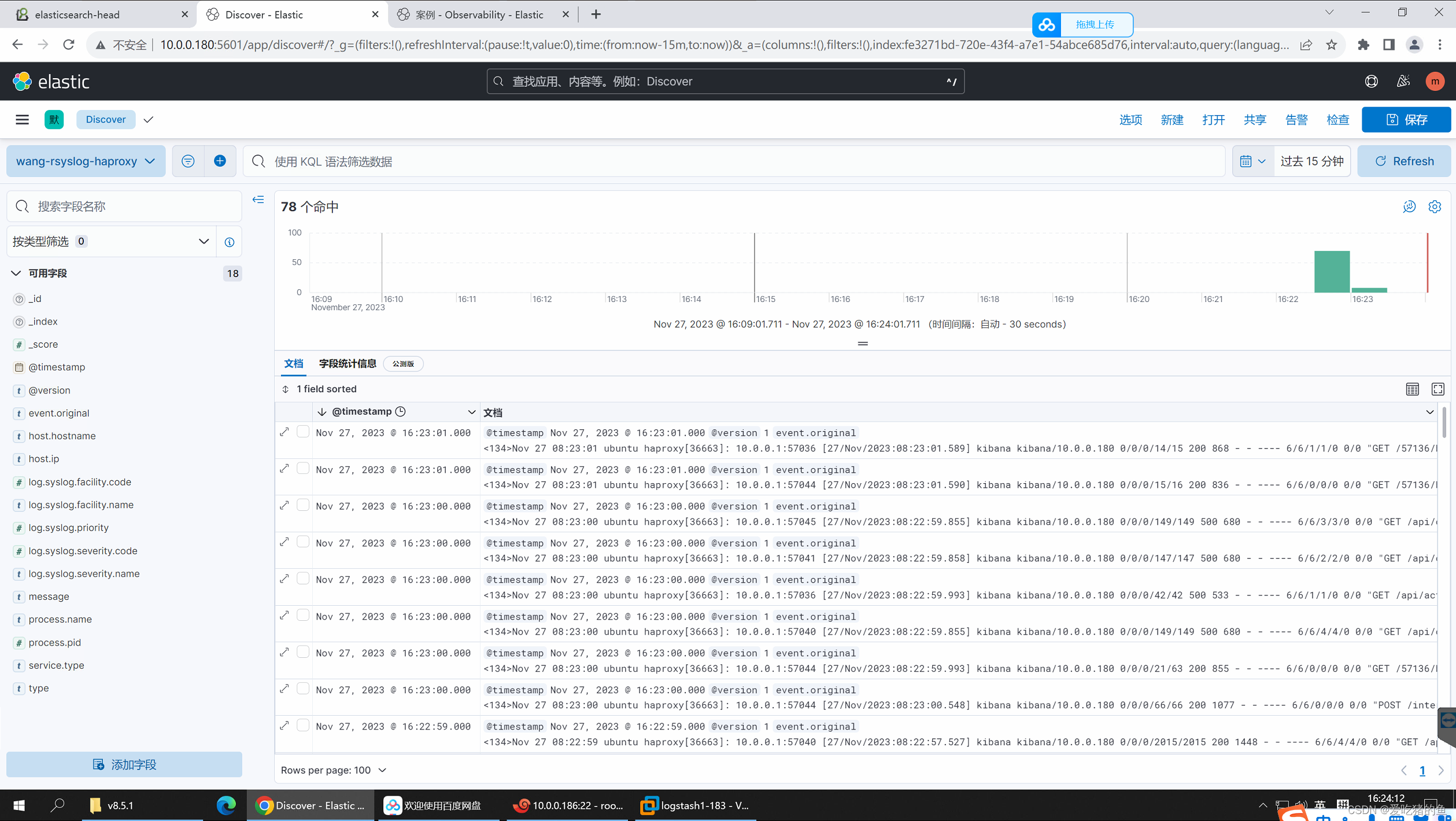This screenshot has width=1456, height=821.
Task: Add a filter with the plus icon
Action: 220,161
